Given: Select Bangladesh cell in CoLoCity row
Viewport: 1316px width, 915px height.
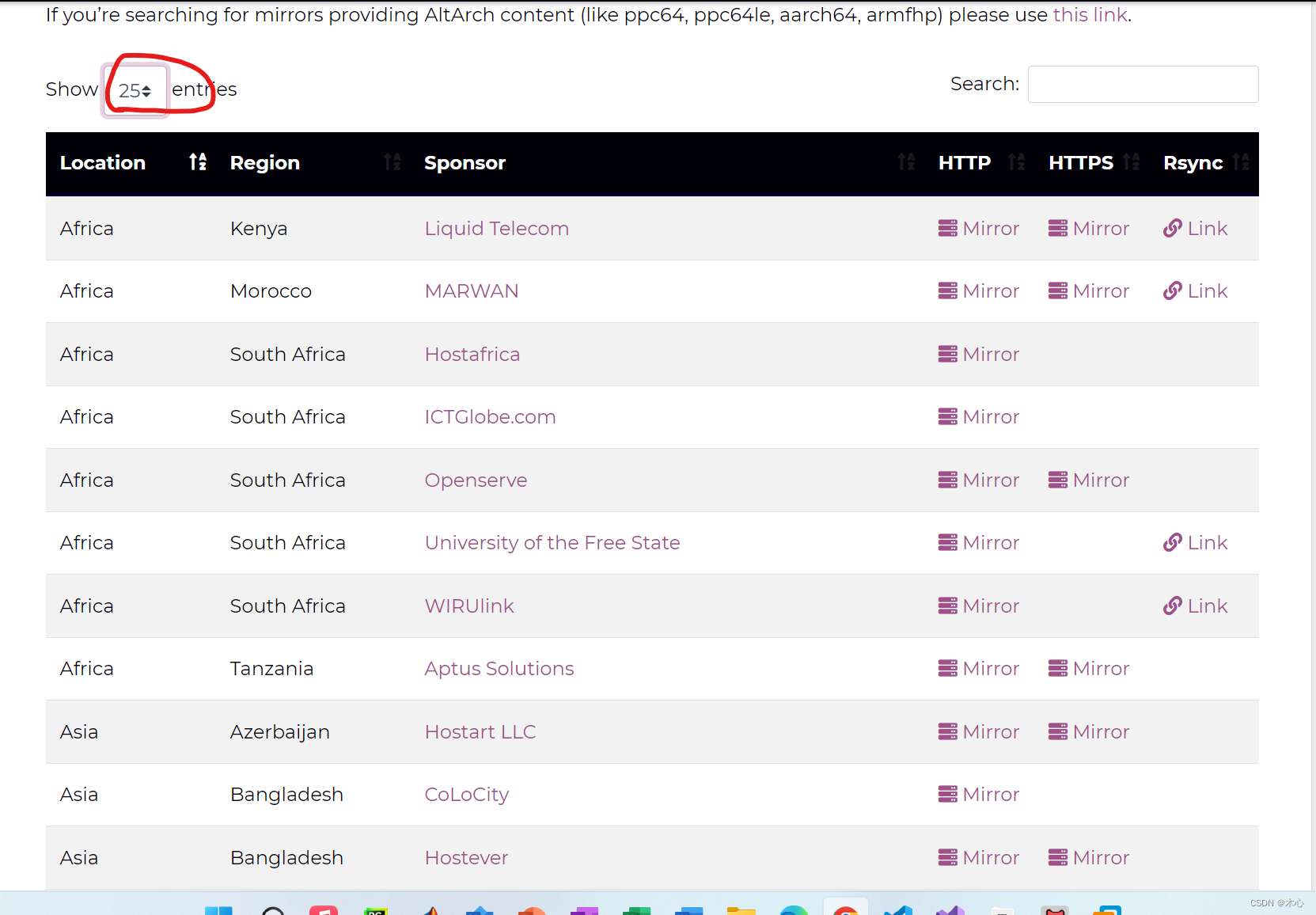Looking at the screenshot, I should (286, 795).
